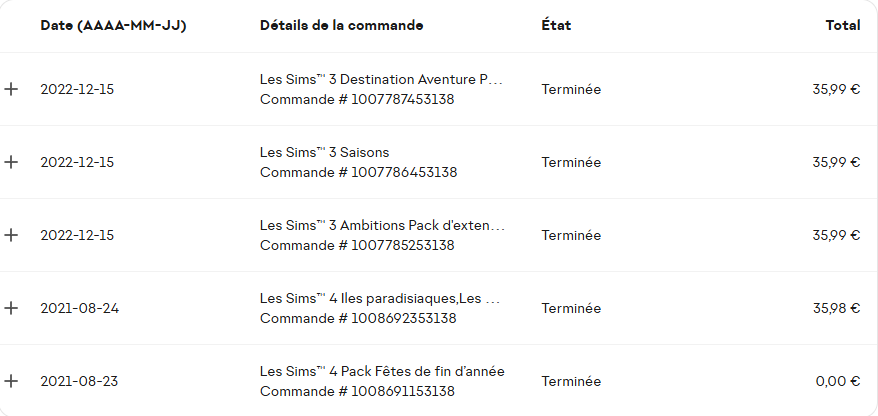The height and width of the screenshot is (416, 878).
Task: Click the 0,00 € total amount
Action: tap(838, 381)
